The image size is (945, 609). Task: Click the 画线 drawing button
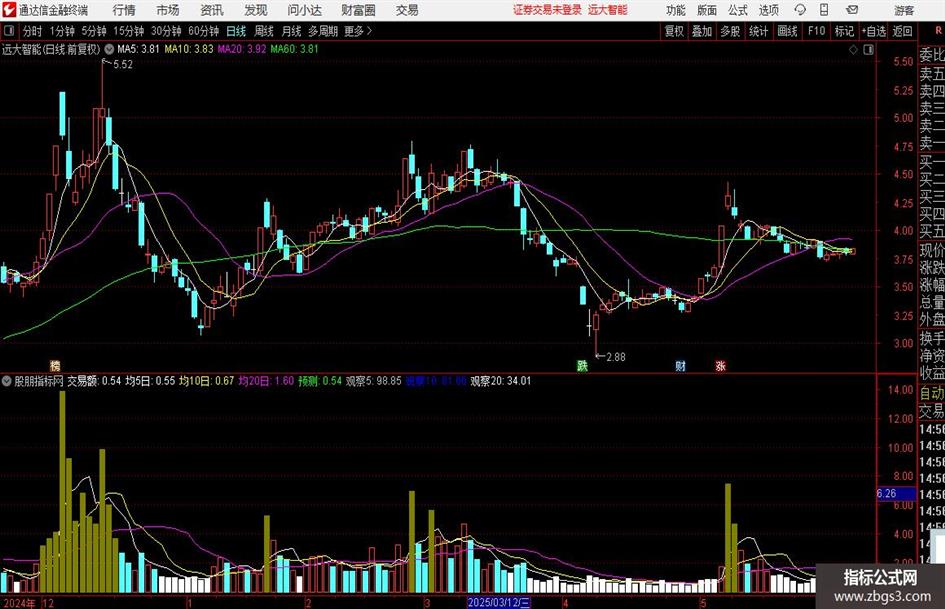click(x=787, y=31)
